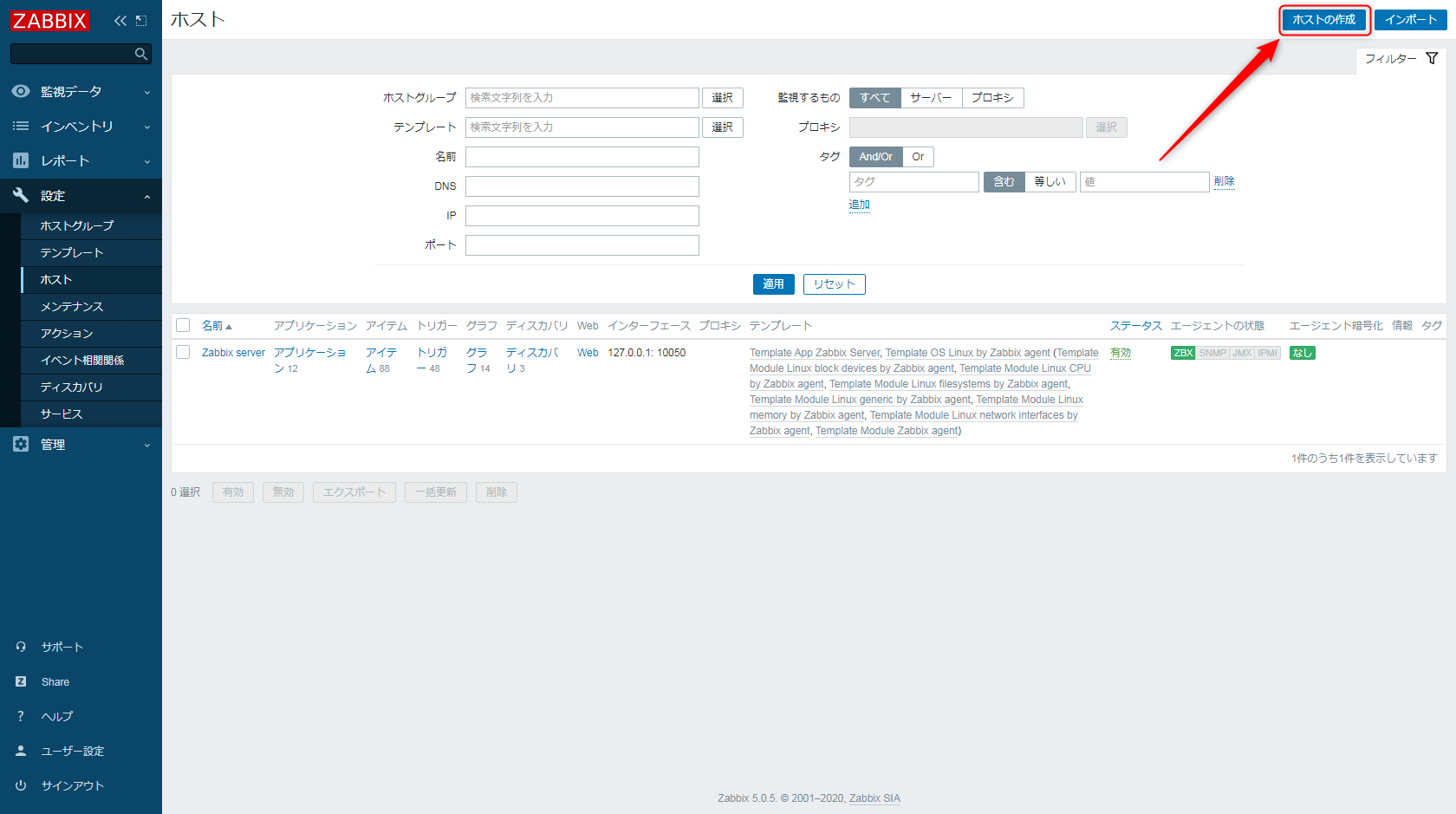
Task: Reset the filter with リセット button
Action: [835, 284]
